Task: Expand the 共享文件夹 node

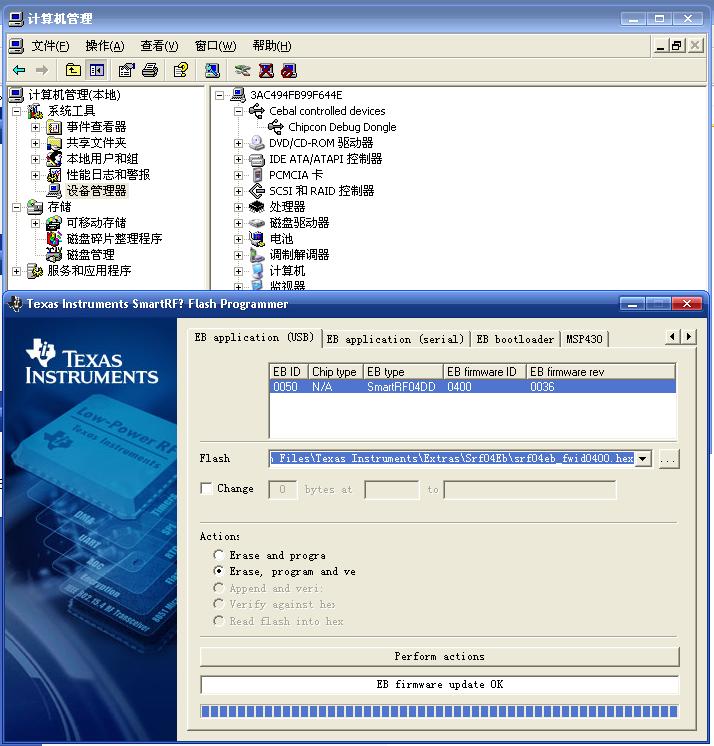Action: (35, 143)
